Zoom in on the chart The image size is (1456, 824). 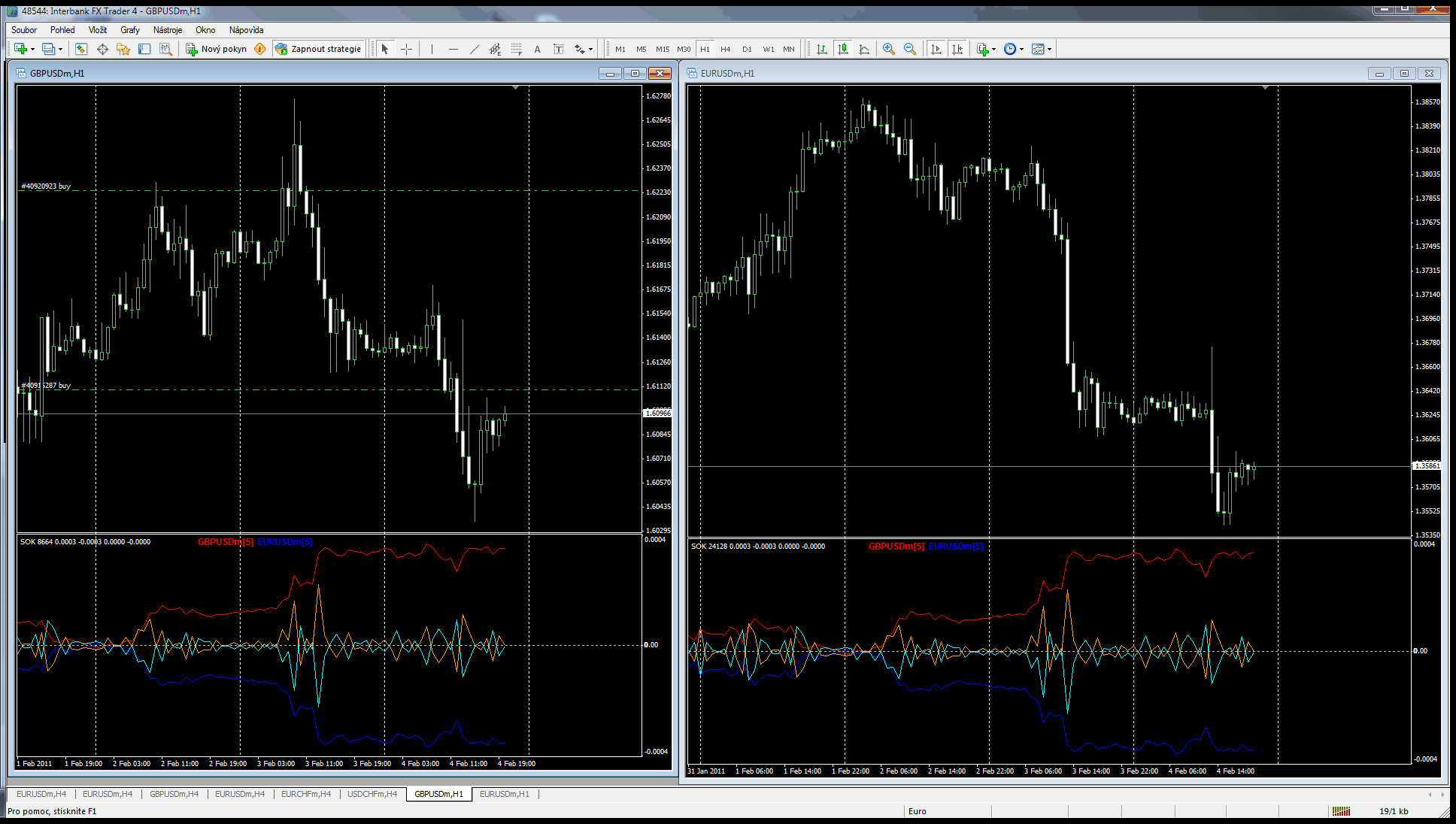click(x=889, y=49)
